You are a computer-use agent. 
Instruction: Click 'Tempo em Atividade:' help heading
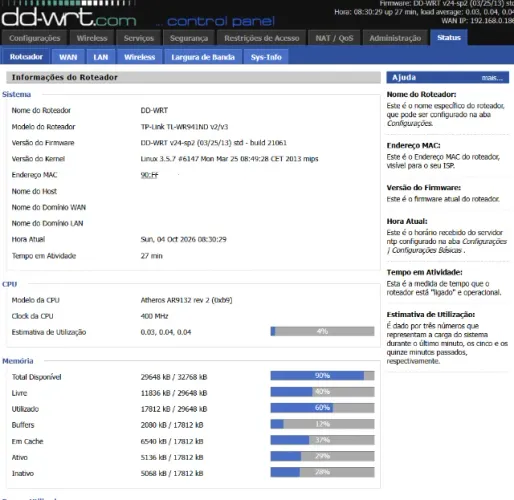coord(424,272)
